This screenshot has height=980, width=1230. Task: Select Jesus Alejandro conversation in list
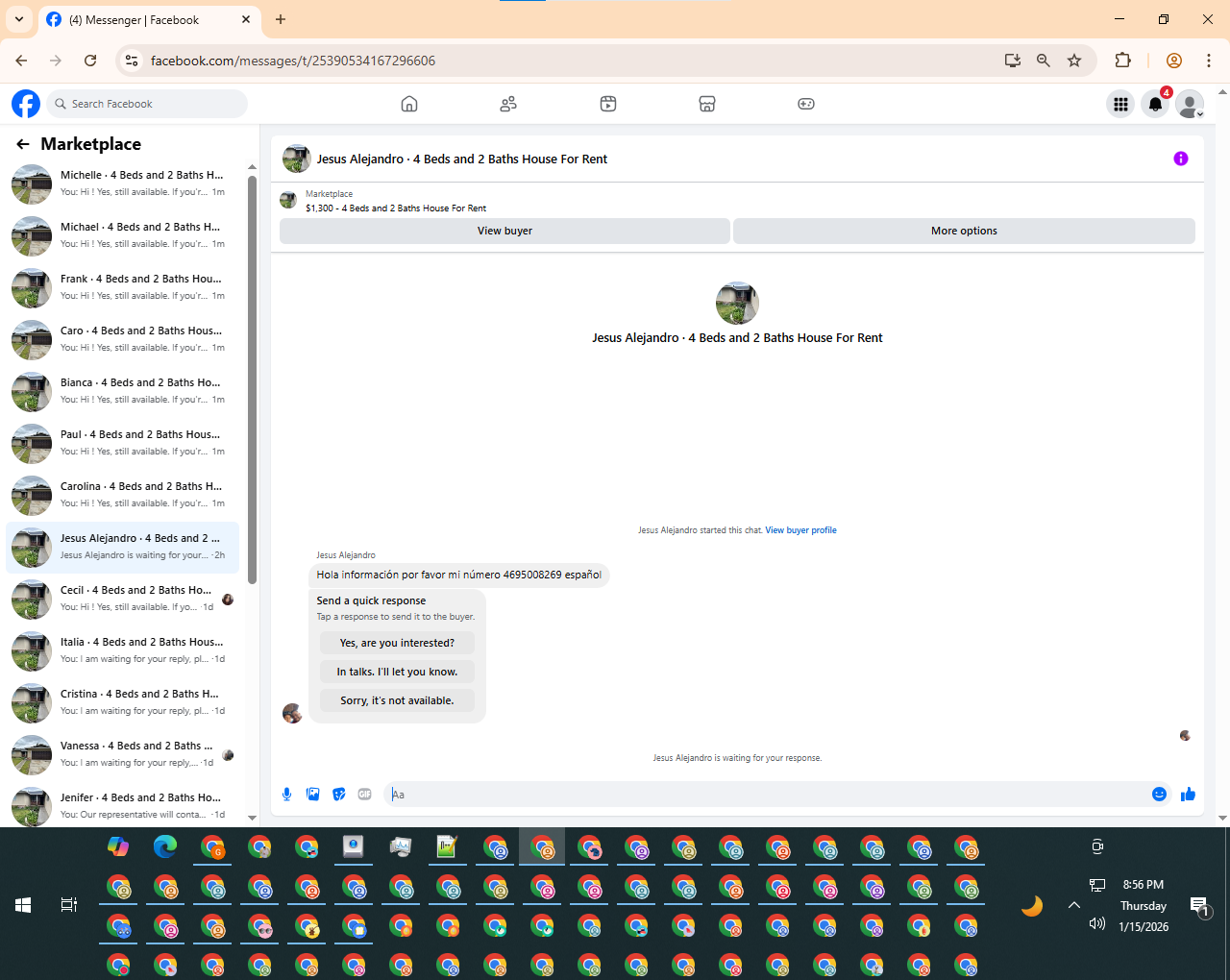tap(122, 548)
